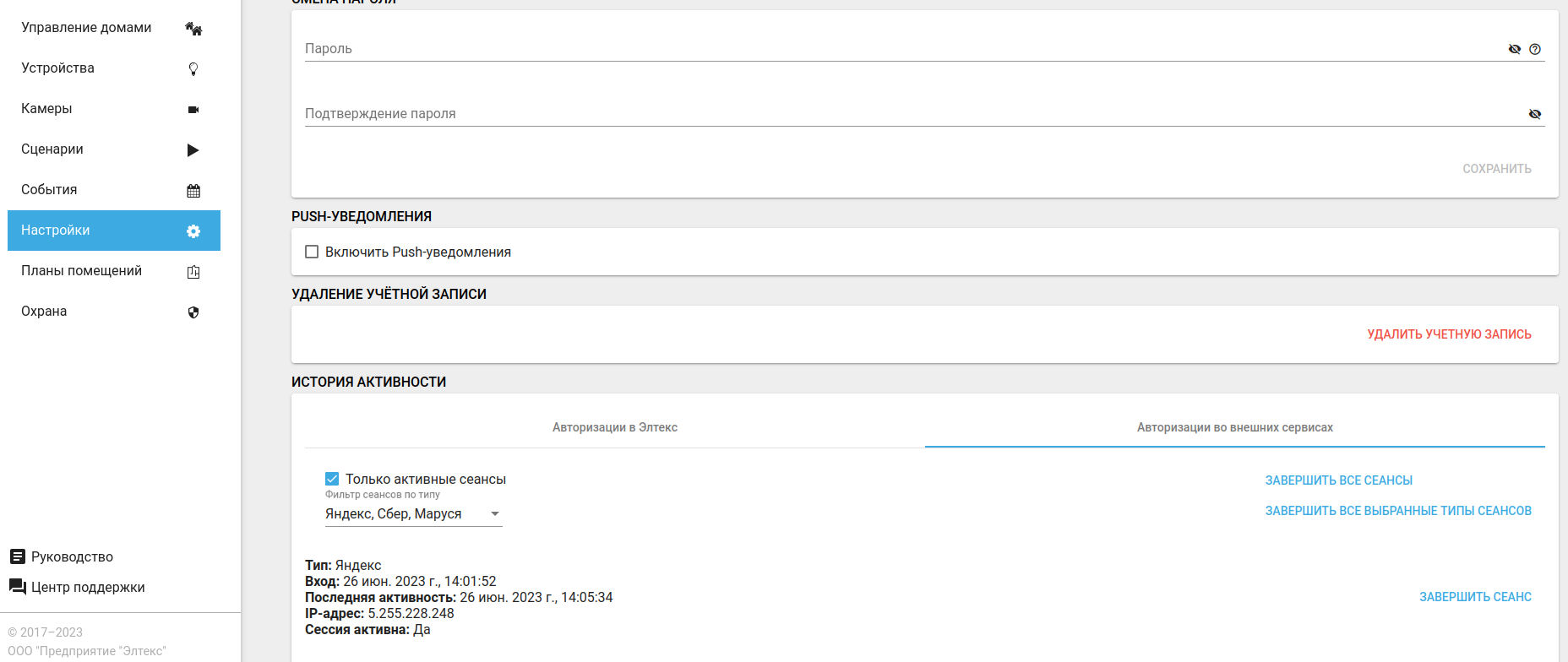Enable Push notifications checkbox
Screen dimensions: 1568x662
(x=312, y=252)
